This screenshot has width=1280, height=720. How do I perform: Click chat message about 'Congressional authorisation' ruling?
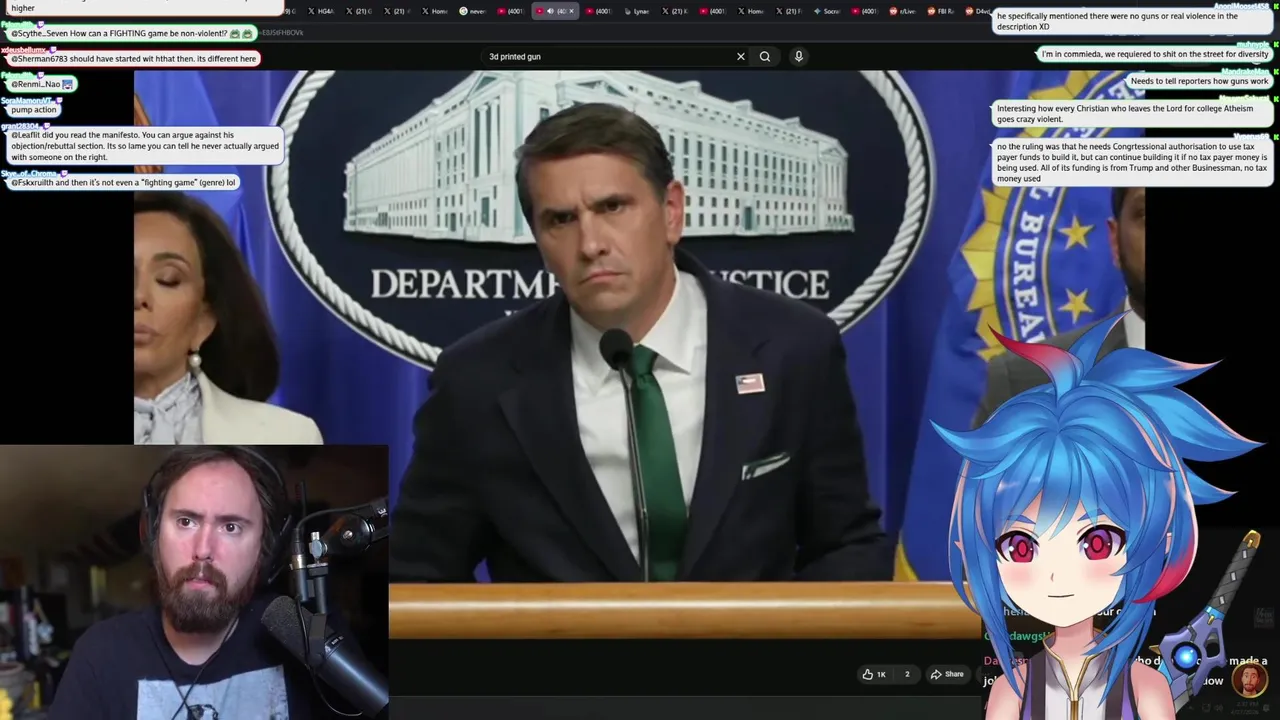point(1132,162)
